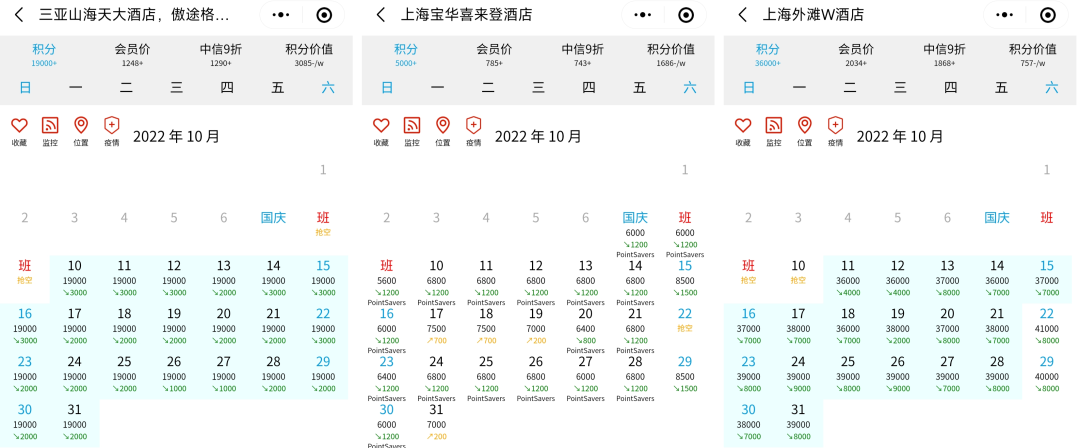Go back from 三亚山海天大酒店 page
This screenshot has height=448, width=1080.
(x=19, y=14)
